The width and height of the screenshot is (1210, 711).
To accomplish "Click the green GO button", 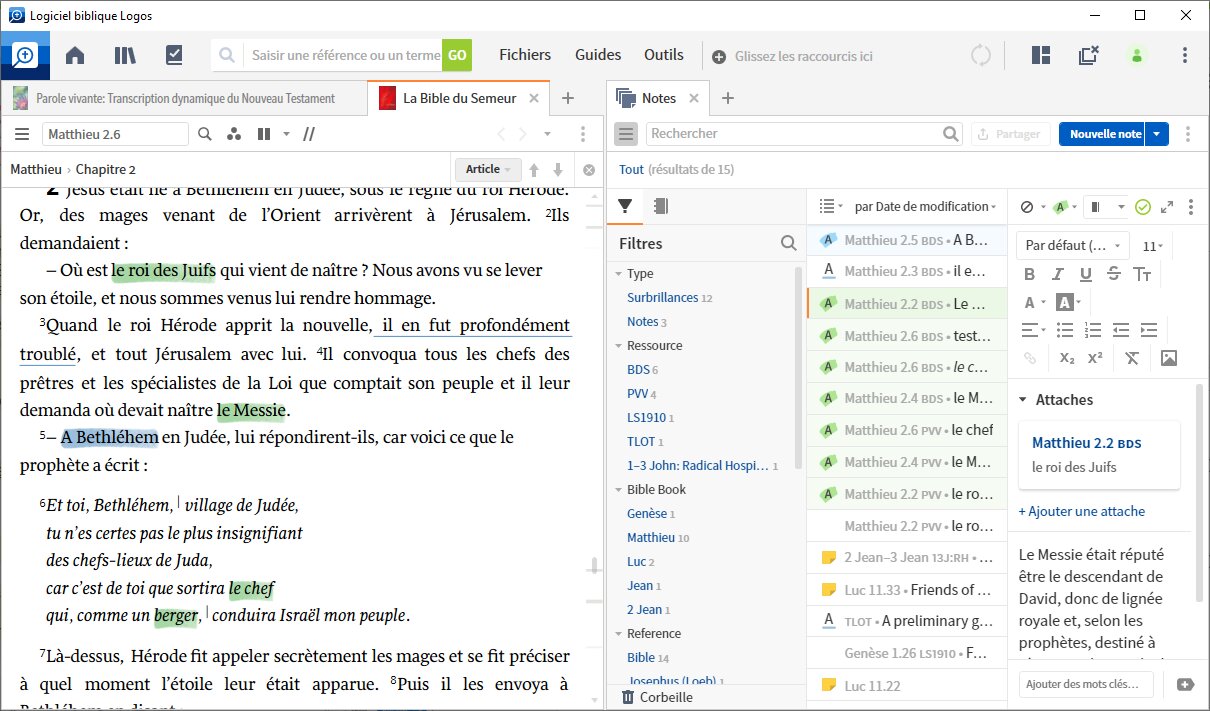I will tap(457, 56).
